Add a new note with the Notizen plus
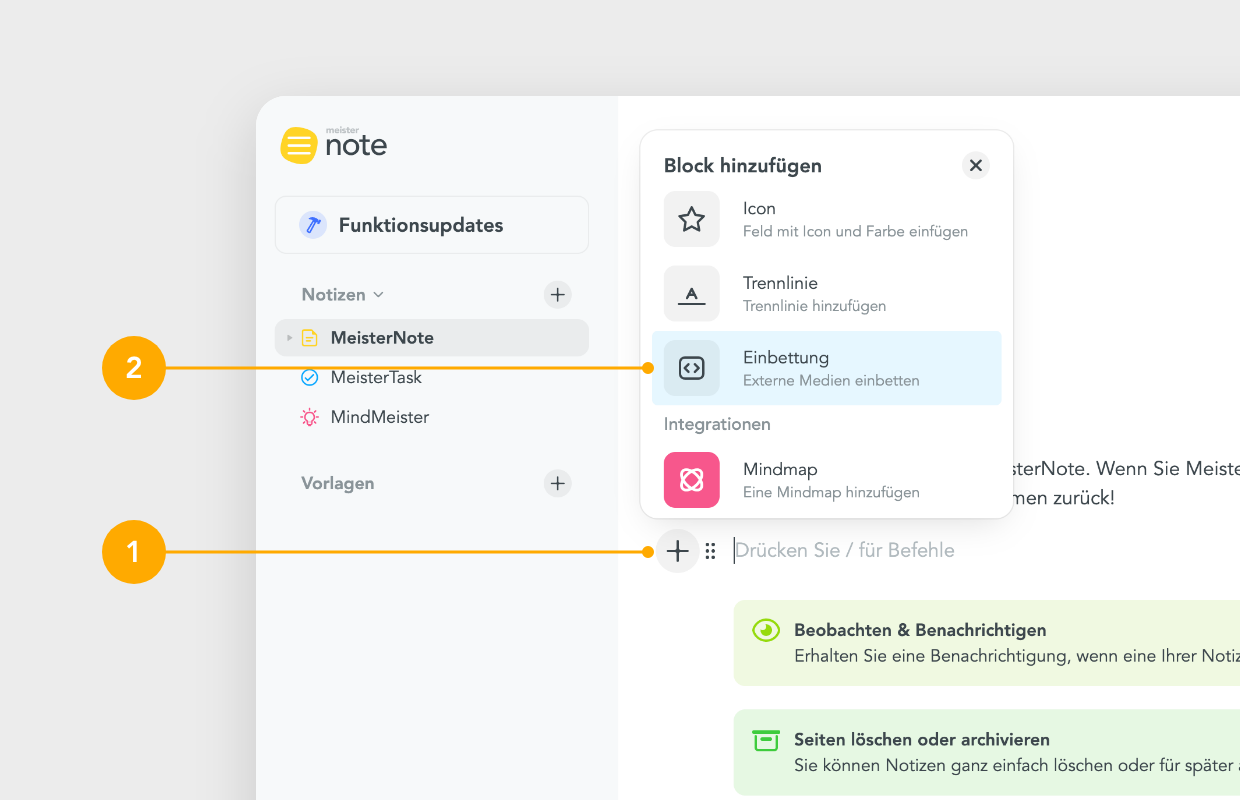1240x800 pixels. click(558, 294)
